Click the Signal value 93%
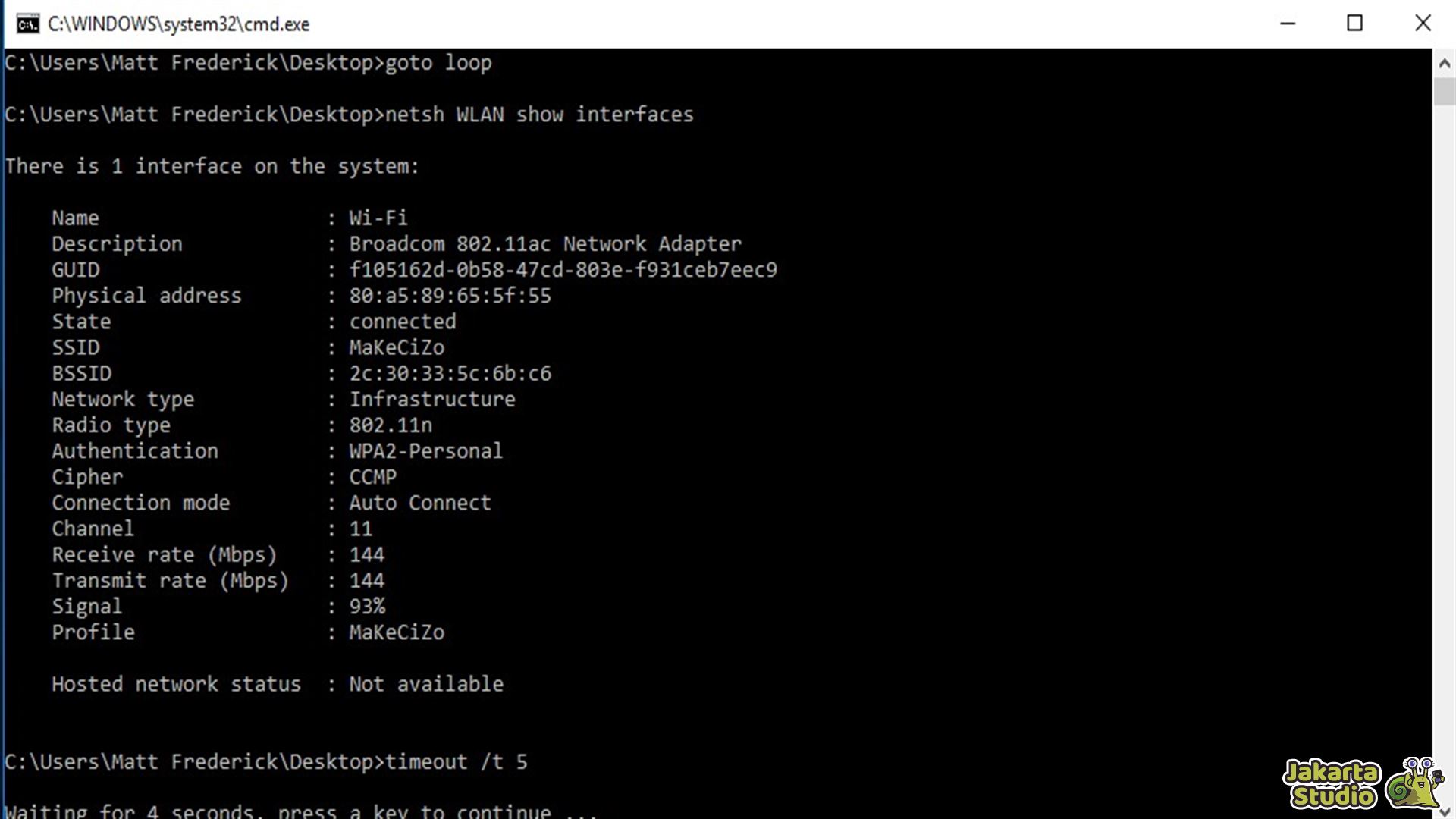The image size is (1456, 819). tap(367, 607)
